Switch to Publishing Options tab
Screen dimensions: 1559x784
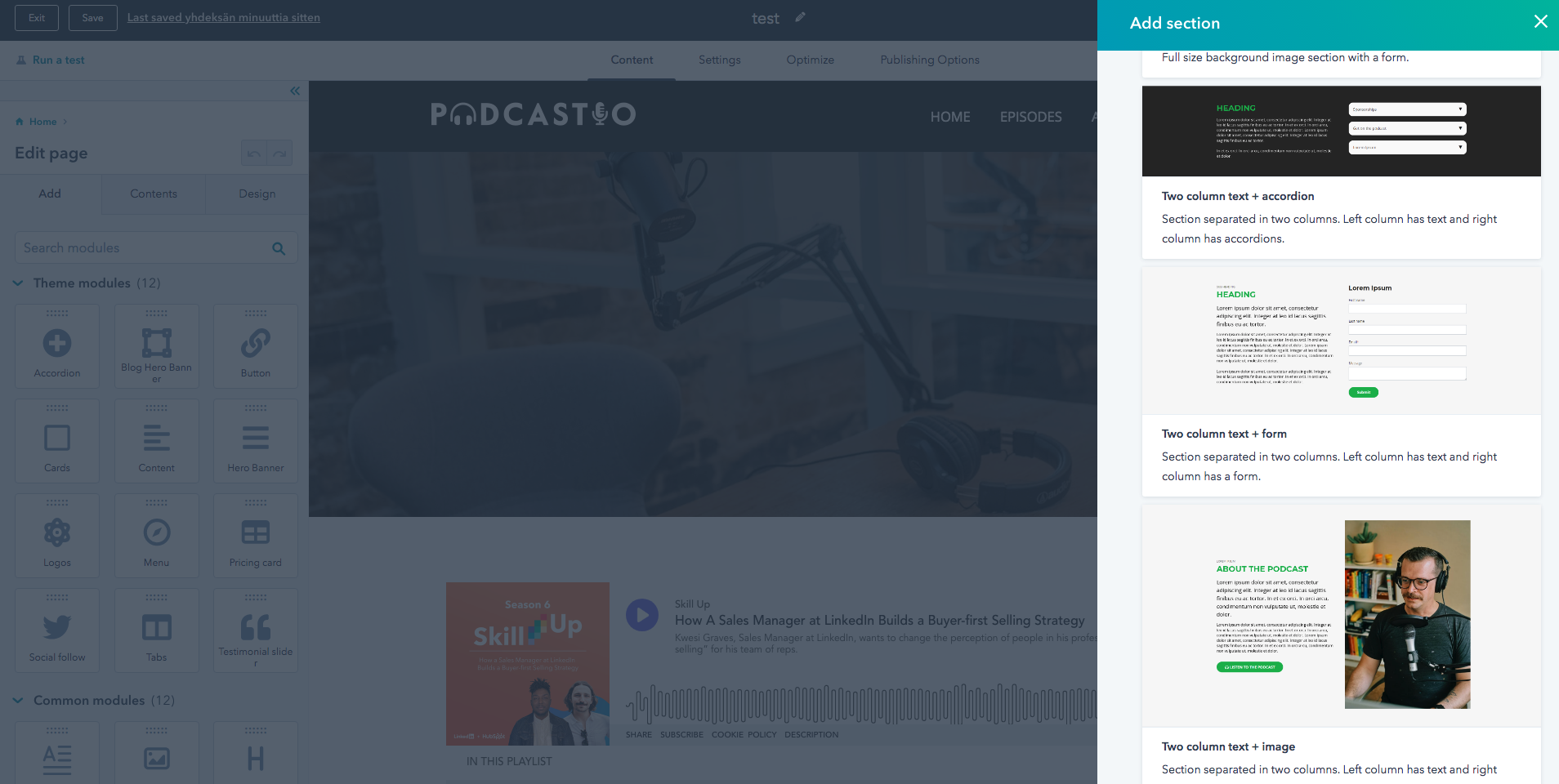pyautogui.click(x=930, y=60)
